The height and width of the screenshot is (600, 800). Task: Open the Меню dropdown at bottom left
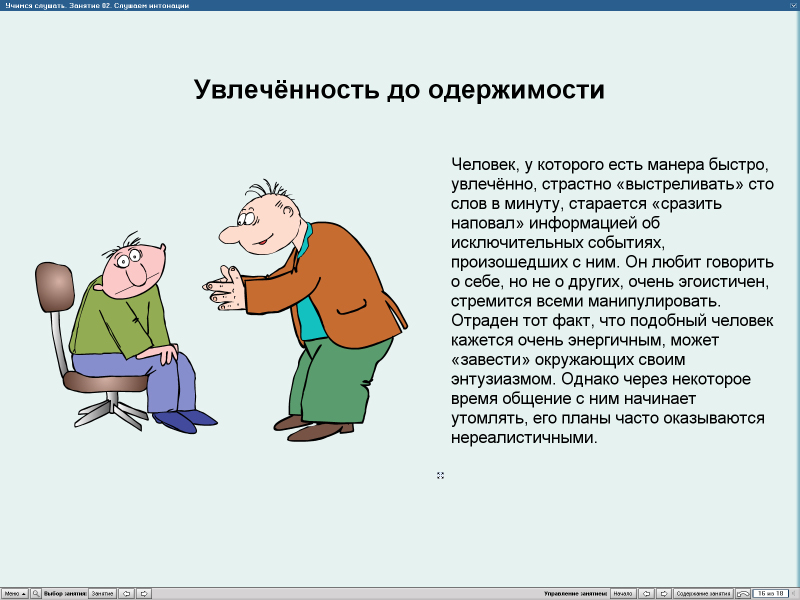[x=15, y=592]
